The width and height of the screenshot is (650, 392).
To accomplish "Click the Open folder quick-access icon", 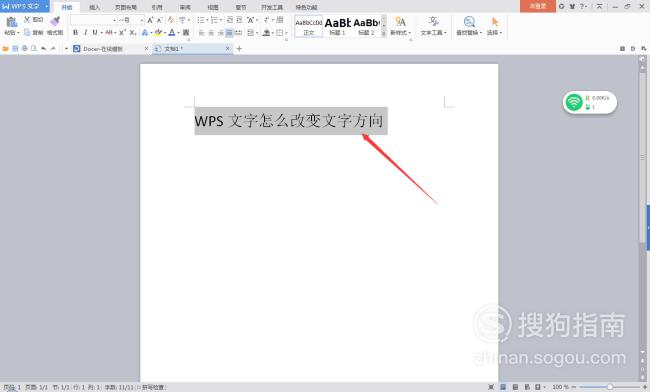I will [x=5, y=48].
